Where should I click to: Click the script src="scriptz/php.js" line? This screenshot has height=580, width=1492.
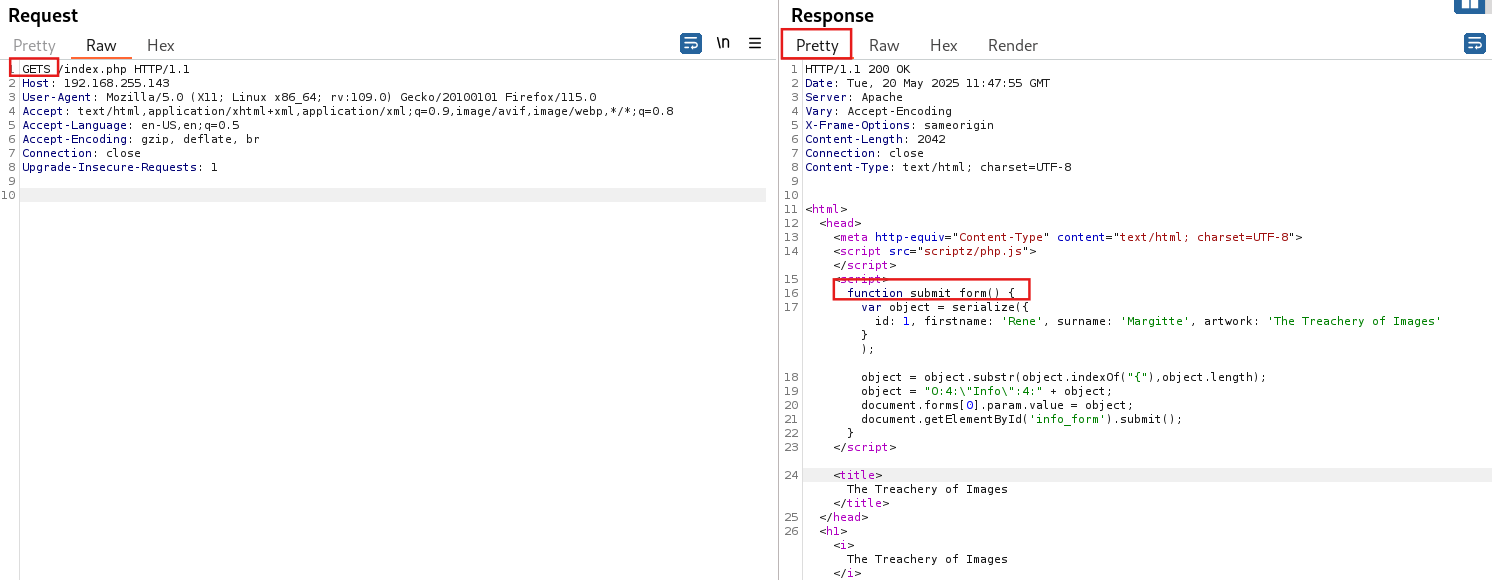tap(934, 251)
